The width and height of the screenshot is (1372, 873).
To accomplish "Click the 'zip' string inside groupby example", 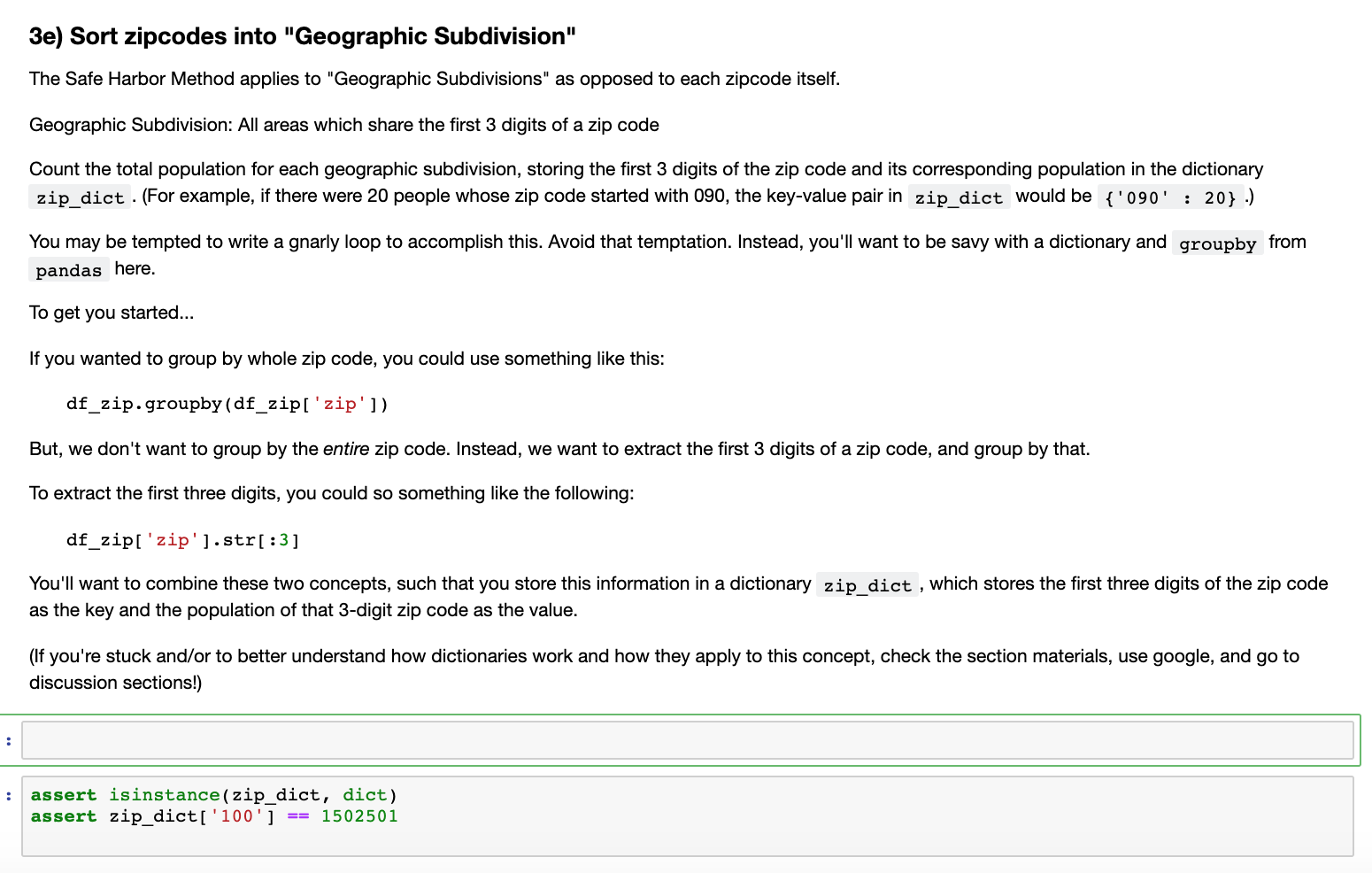I will tap(341, 404).
